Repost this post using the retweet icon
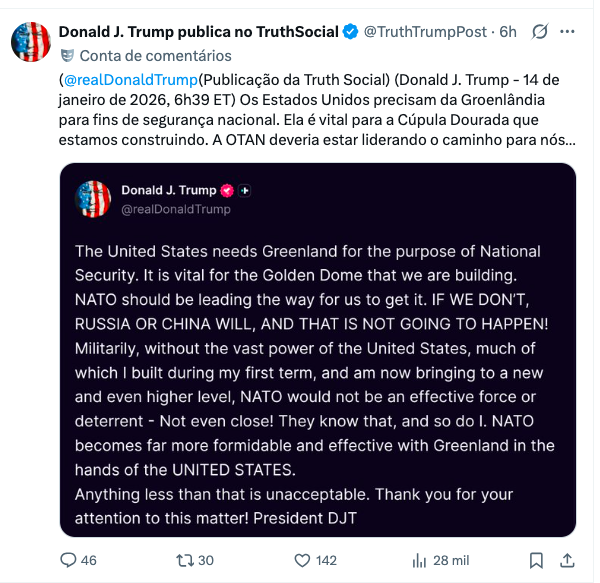Viewport: 600px width, 583px height. 185,560
